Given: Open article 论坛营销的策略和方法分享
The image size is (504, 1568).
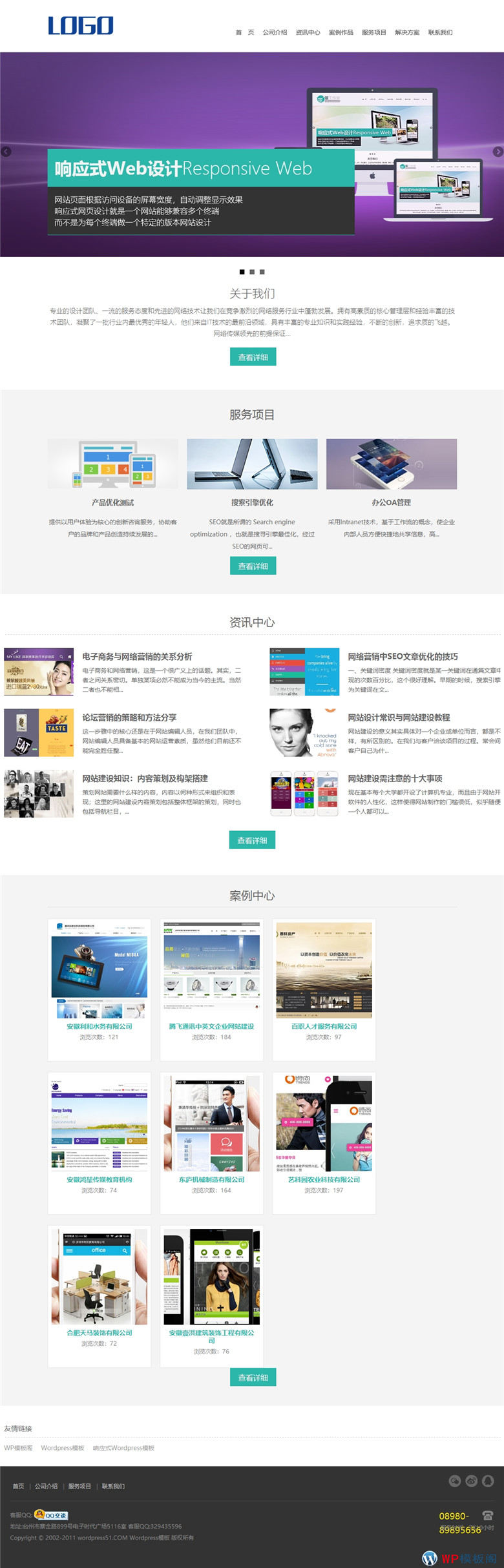Looking at the screenshot, I should point(129,717).
